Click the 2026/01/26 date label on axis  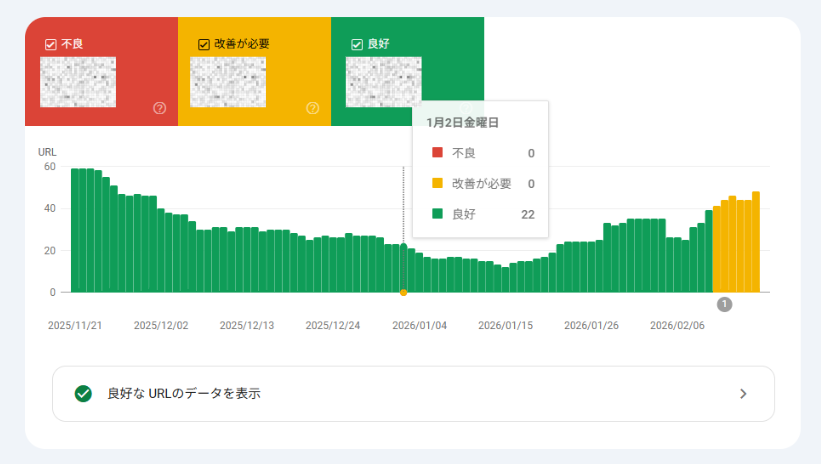pyautogui.click(x=590, y=325)
